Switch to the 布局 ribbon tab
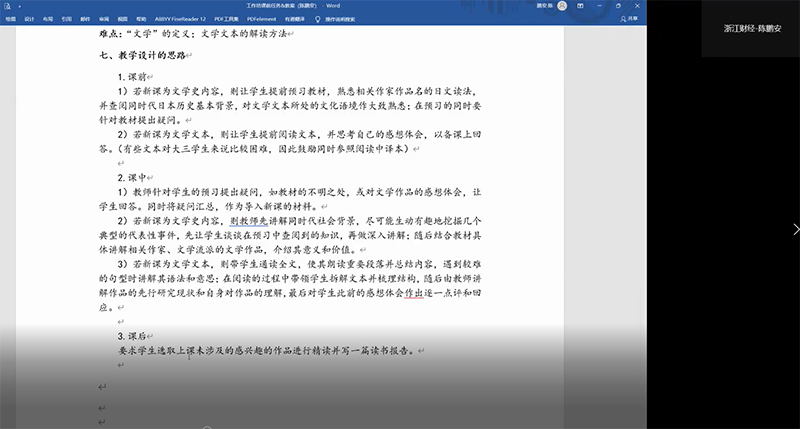The width and height of the screenshot is (800, 429). [x=47, y=18]
